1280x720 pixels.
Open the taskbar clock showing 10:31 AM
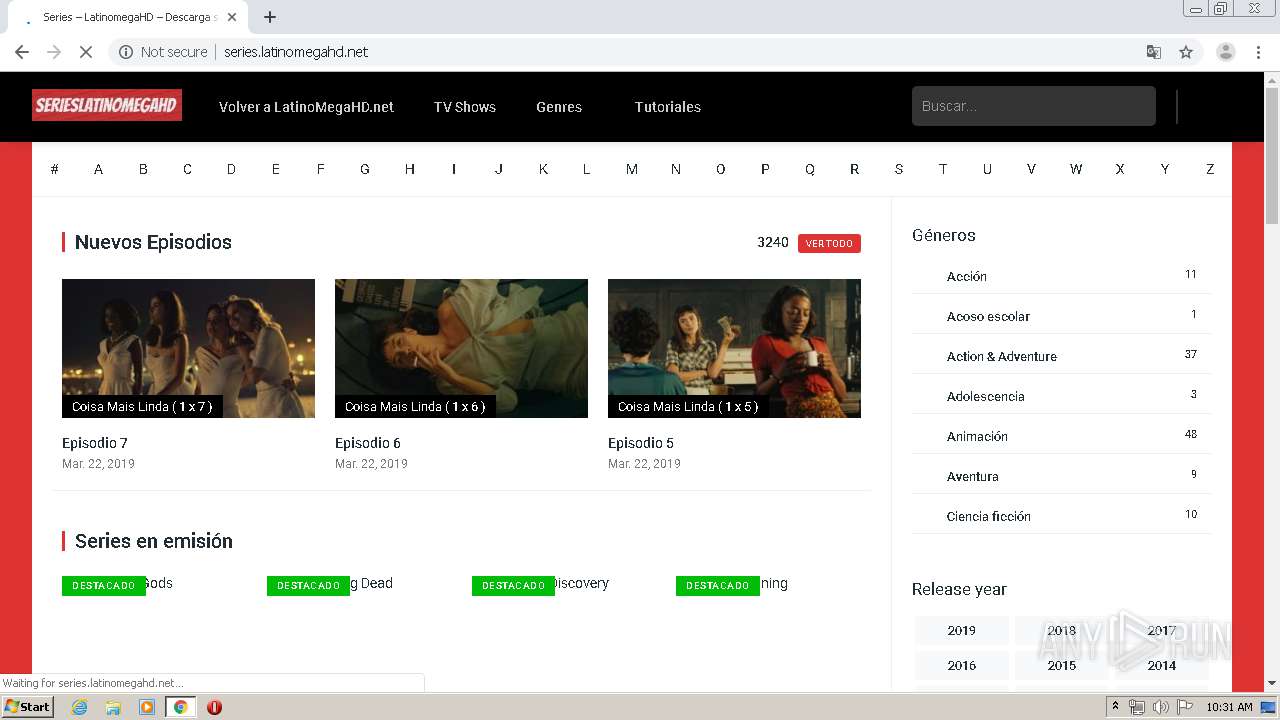point(1229,707)
